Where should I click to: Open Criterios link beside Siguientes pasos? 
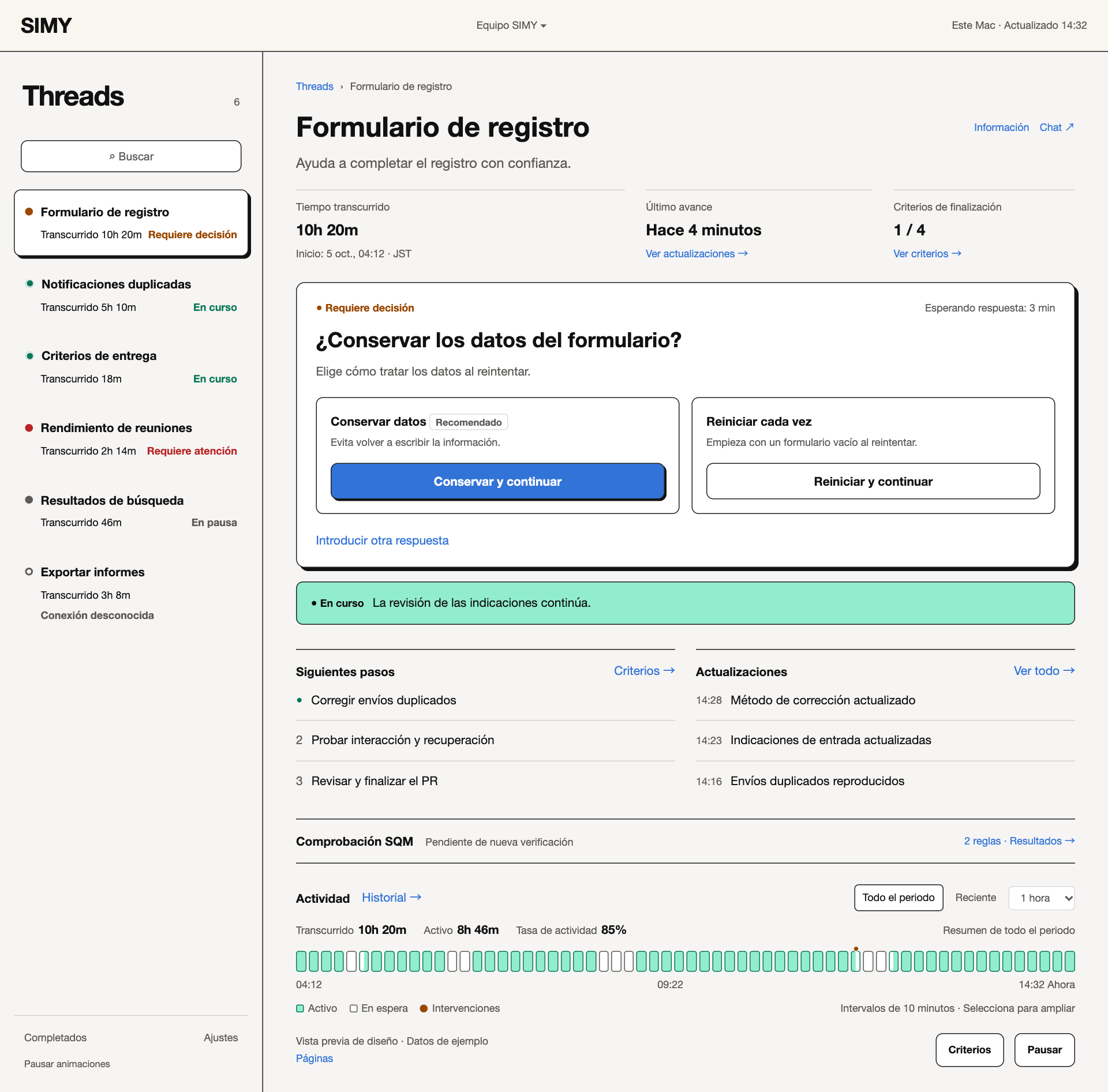point(644,671)
